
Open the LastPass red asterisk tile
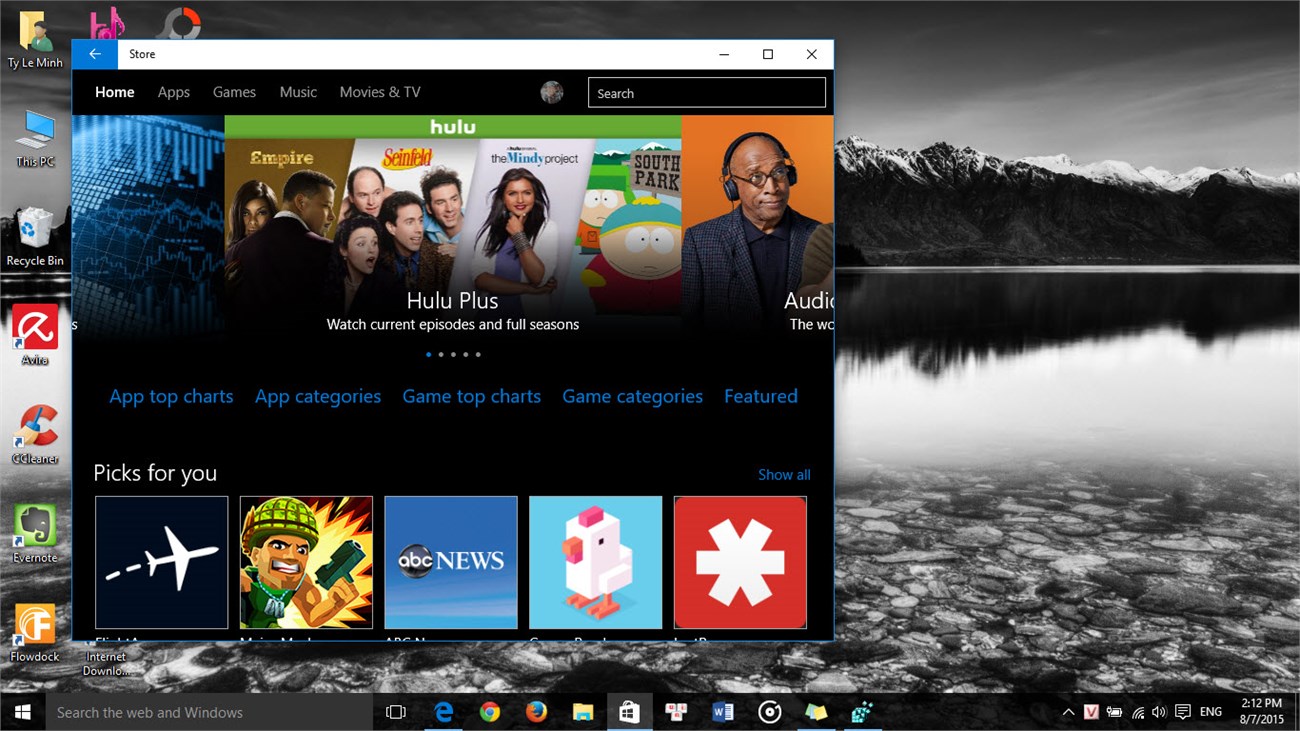pyautogui.click(x=740, y=562)
